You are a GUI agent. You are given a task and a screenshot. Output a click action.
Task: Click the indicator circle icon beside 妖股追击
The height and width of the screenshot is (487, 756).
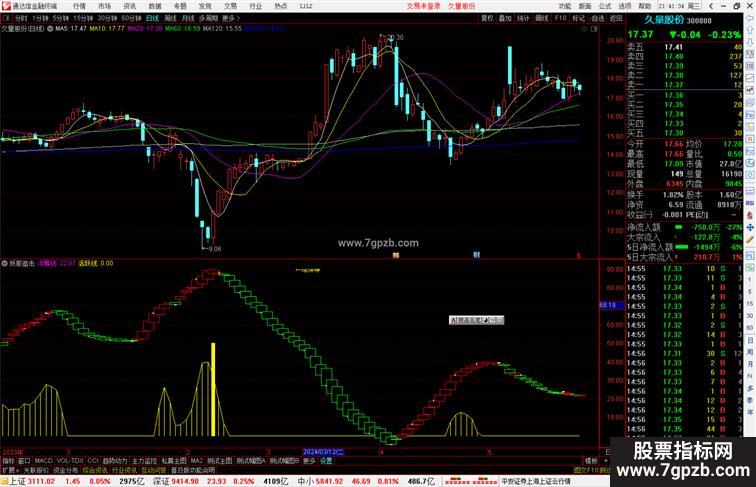tap(5, 264)
